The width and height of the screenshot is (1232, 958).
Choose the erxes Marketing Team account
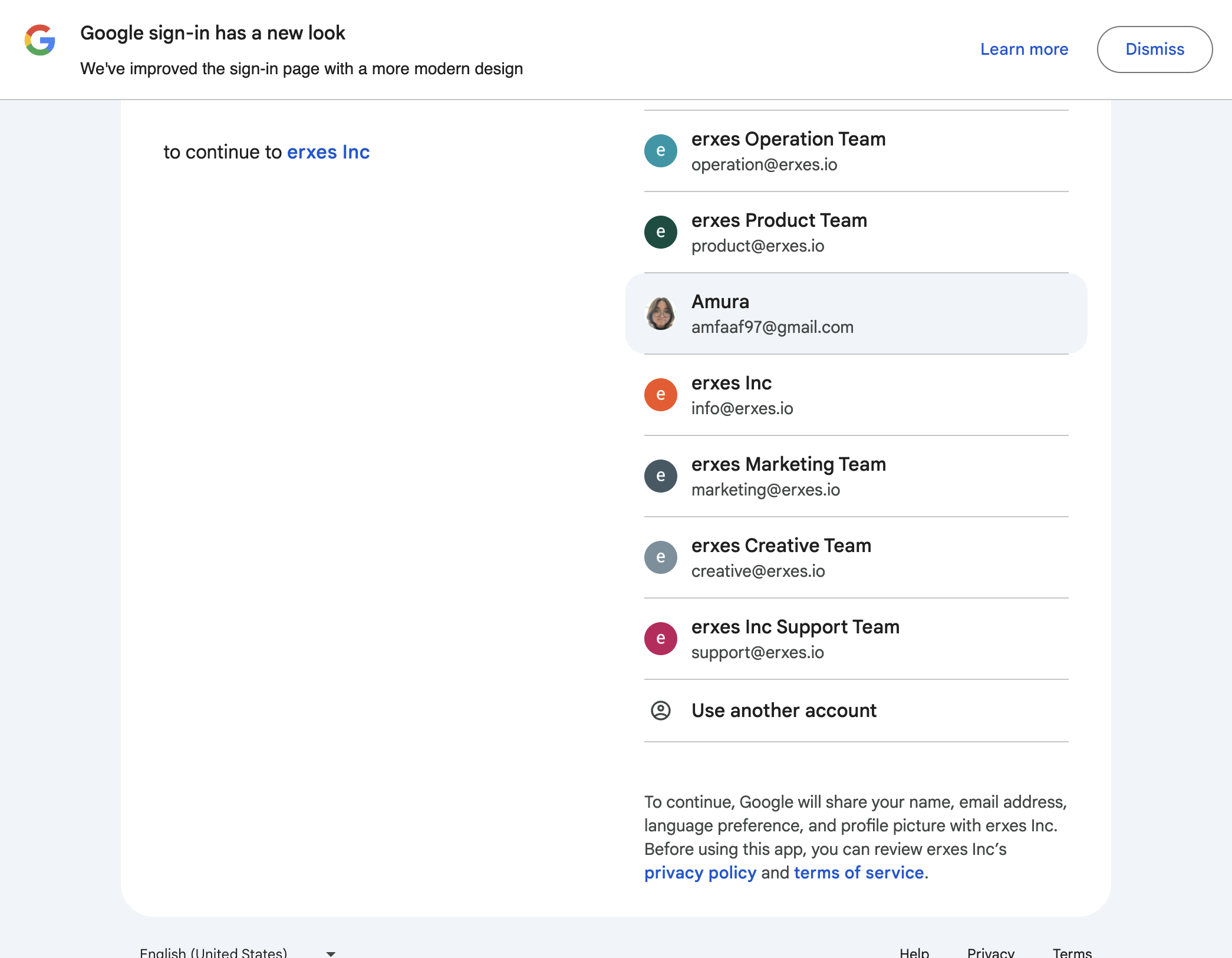pyautogui.click(x=856, y=476)
